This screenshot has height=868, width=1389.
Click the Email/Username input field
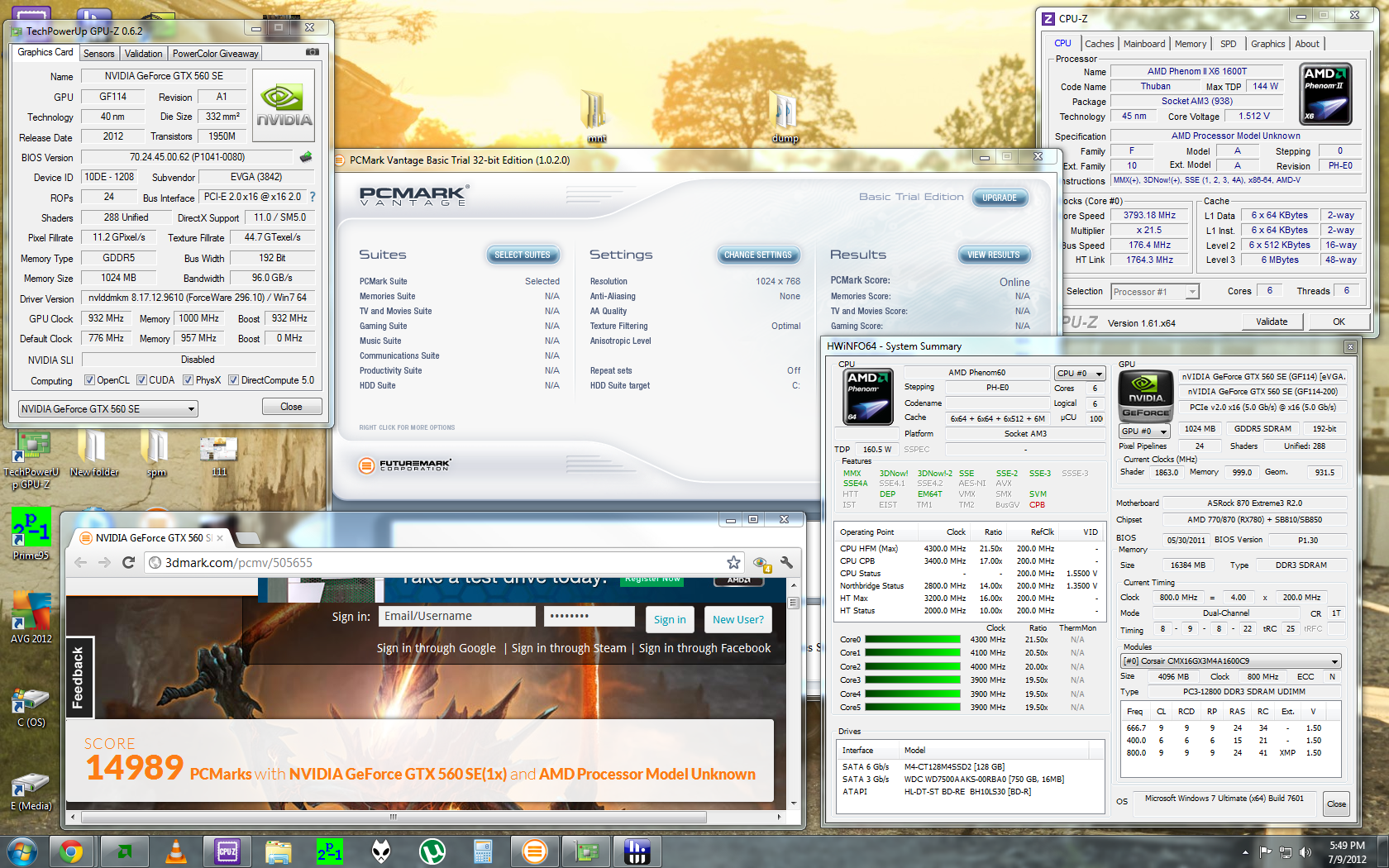pos(457,616)
